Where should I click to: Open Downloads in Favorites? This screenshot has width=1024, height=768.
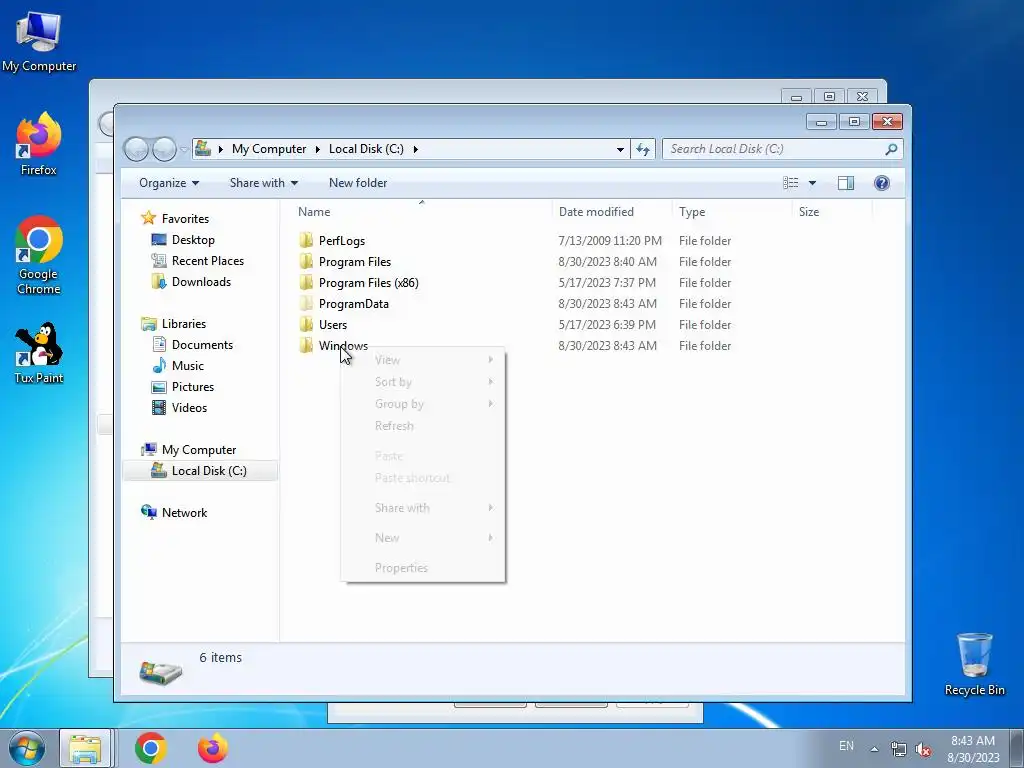pyautogui.click(x=191, y=281)
